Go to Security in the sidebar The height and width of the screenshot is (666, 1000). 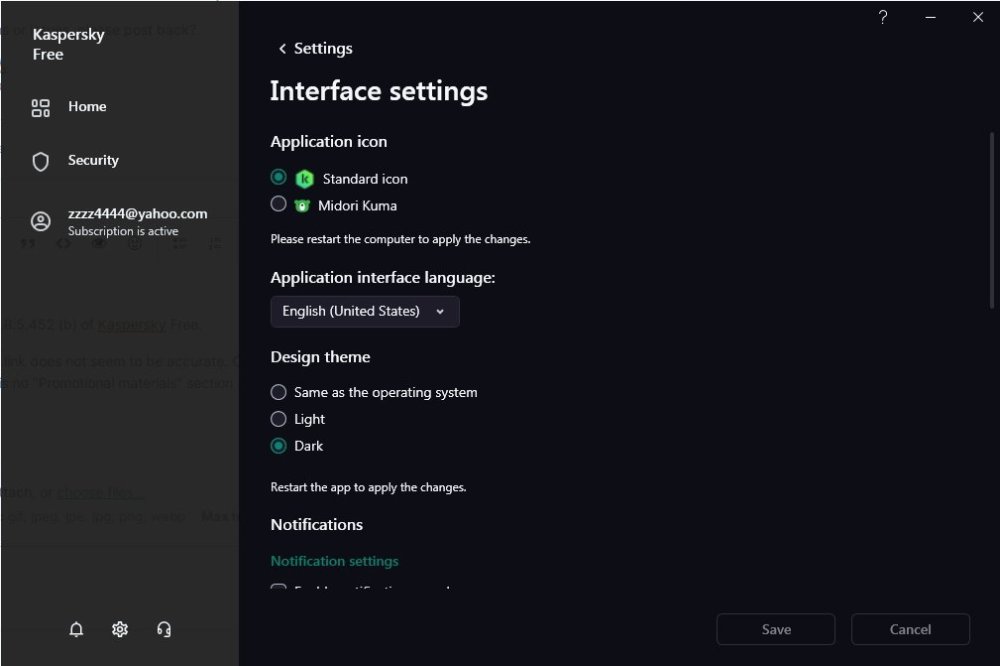click(93, 160)
